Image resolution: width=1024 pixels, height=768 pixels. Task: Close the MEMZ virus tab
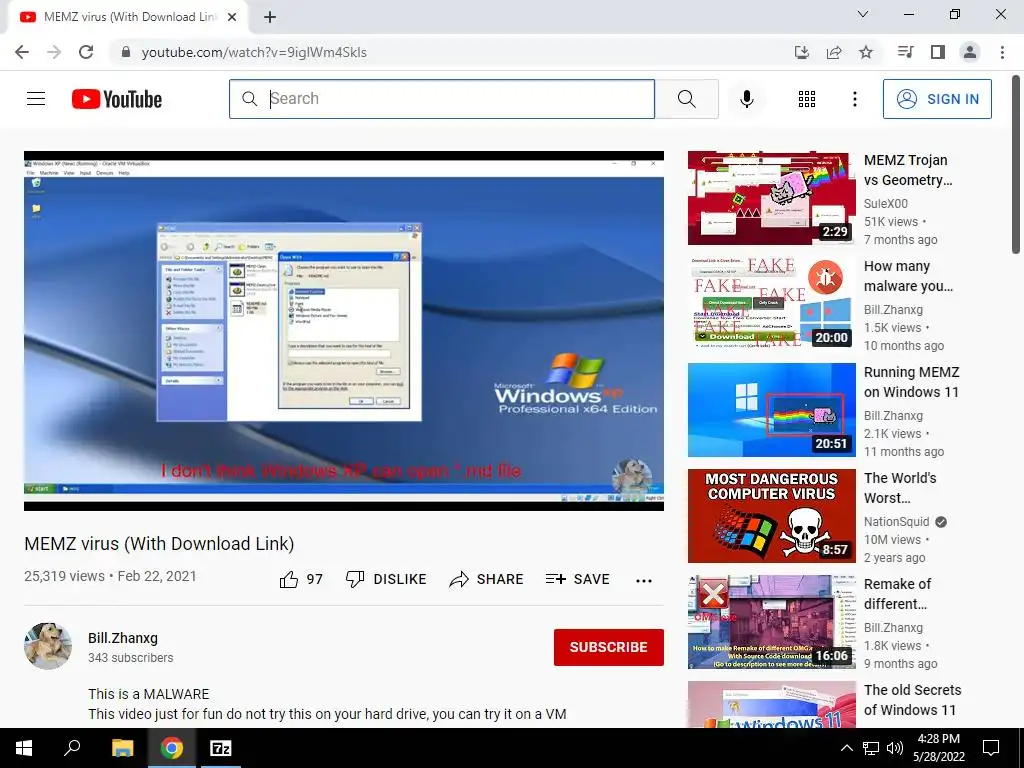(231, 17)
